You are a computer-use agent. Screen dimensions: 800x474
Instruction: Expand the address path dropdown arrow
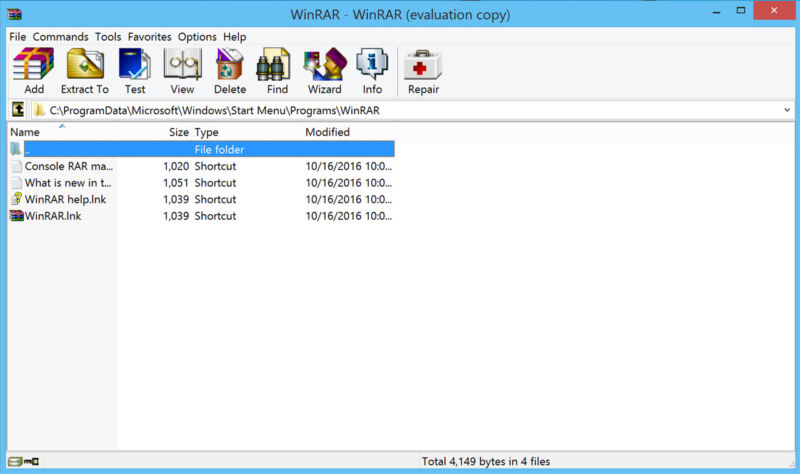coord(787,110)
